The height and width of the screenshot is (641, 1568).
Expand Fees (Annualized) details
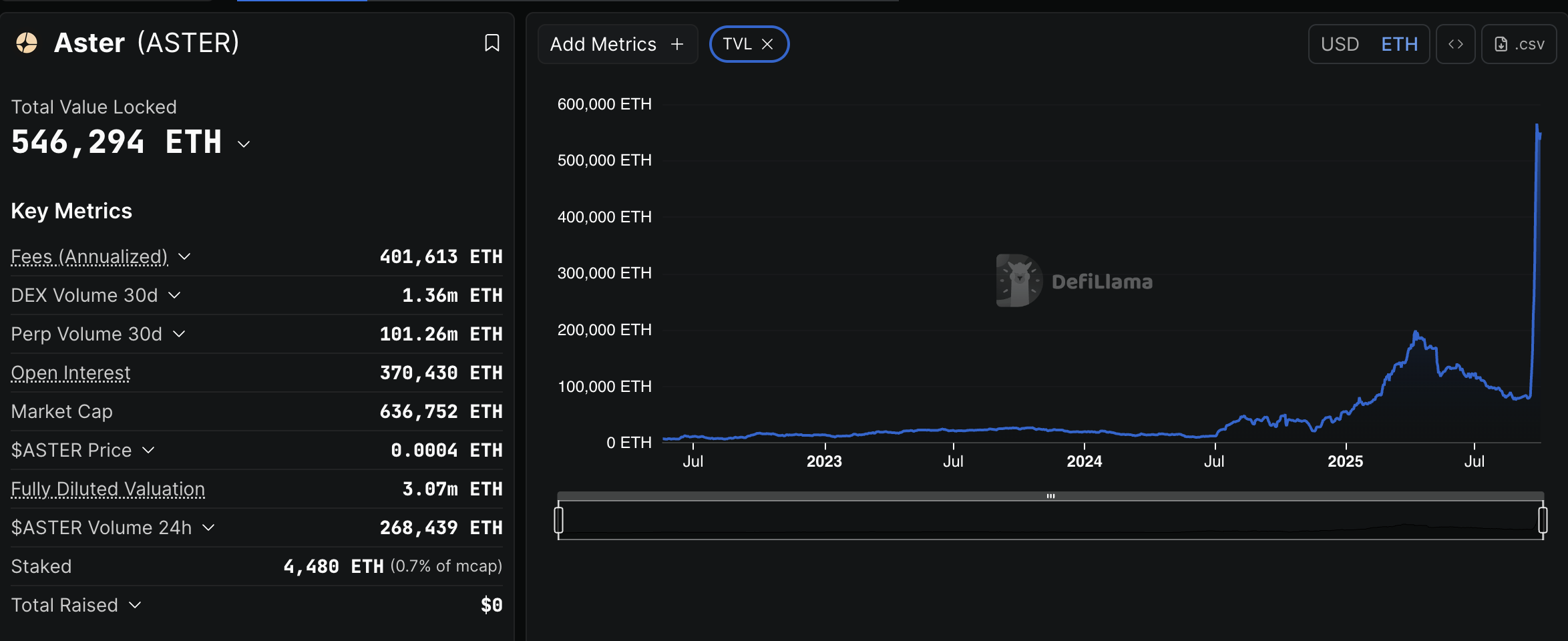(184, 256)
